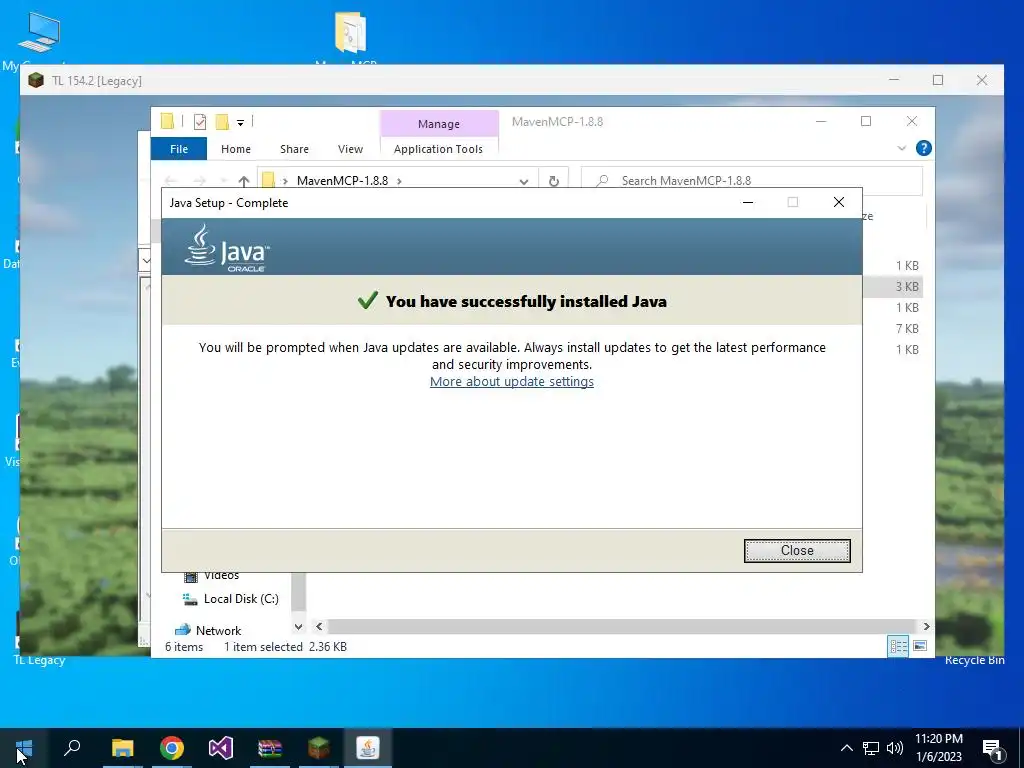Viewport: 1024px width, 768px height.
Task: Click the TL Legacy block icon in title bar
Action: click(x=36, y=80)
